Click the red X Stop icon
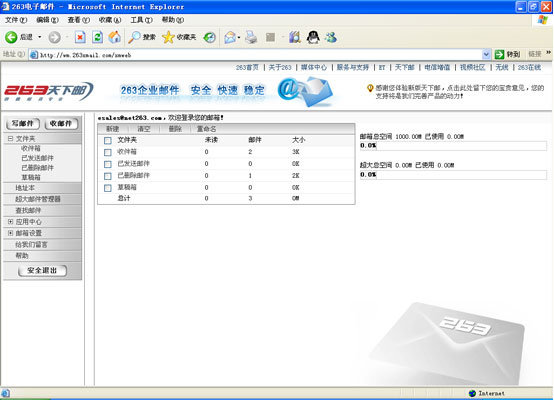The image size is (554, 400). click(80, 37)
